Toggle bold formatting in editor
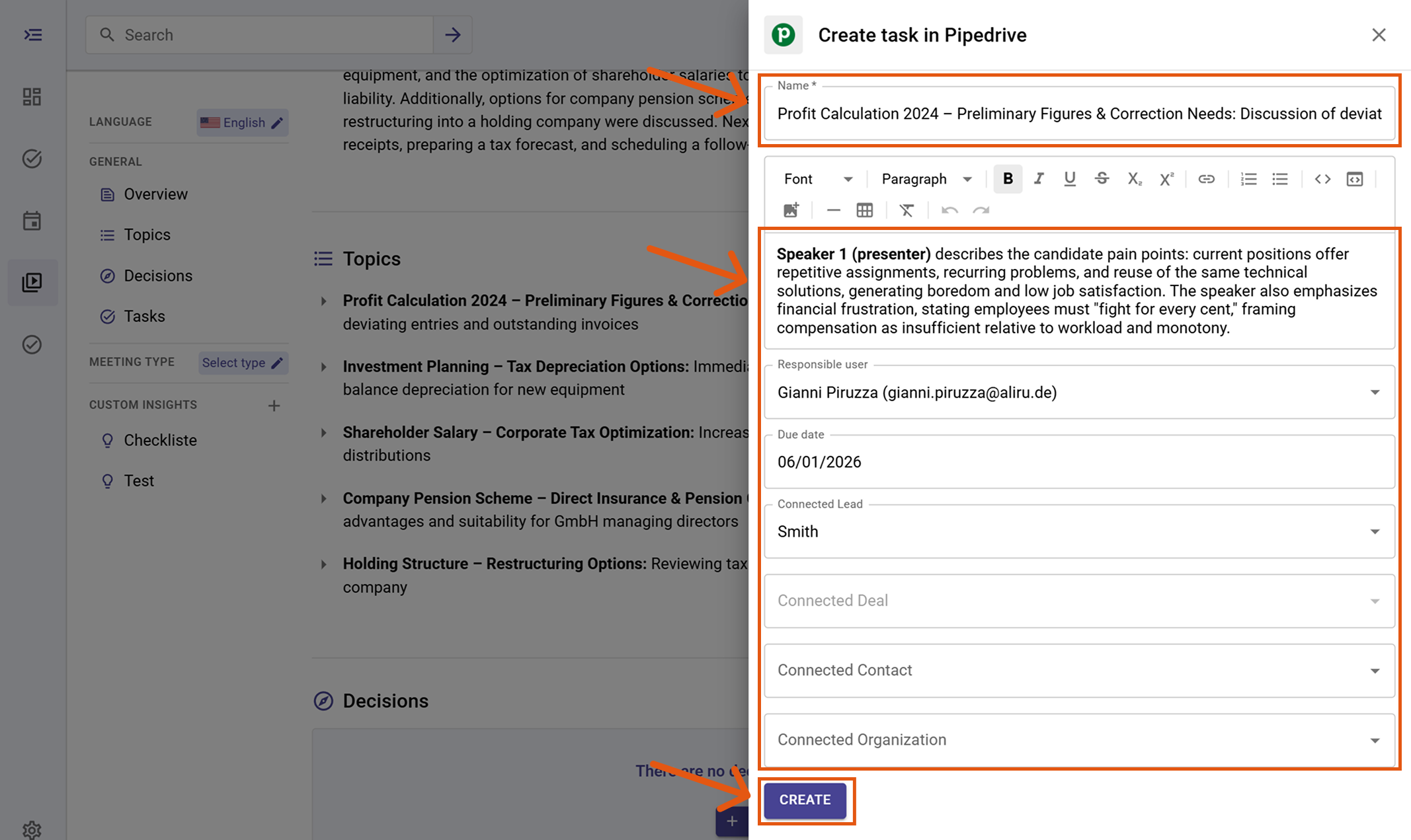 point(1007,178)
